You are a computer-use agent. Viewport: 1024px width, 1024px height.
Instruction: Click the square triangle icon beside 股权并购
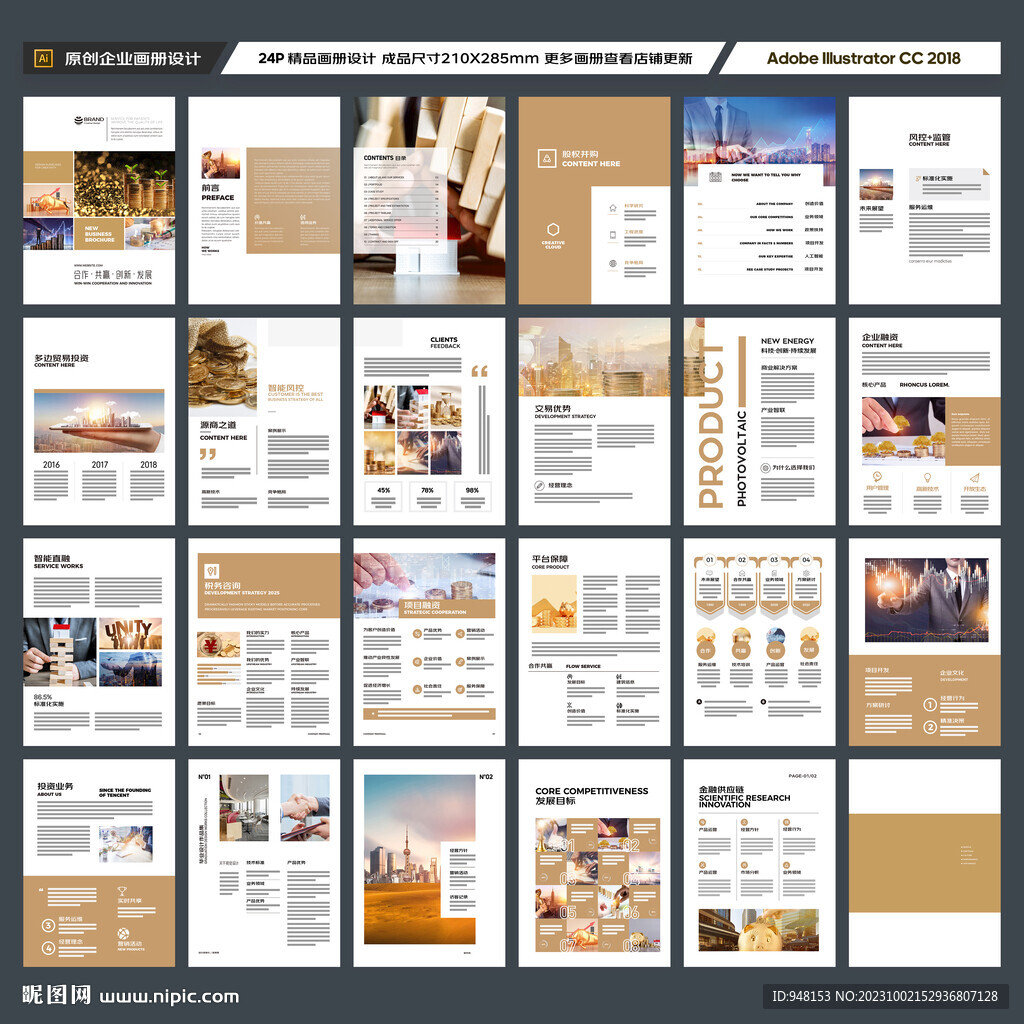pyautogui.click(x=547, y=158)
